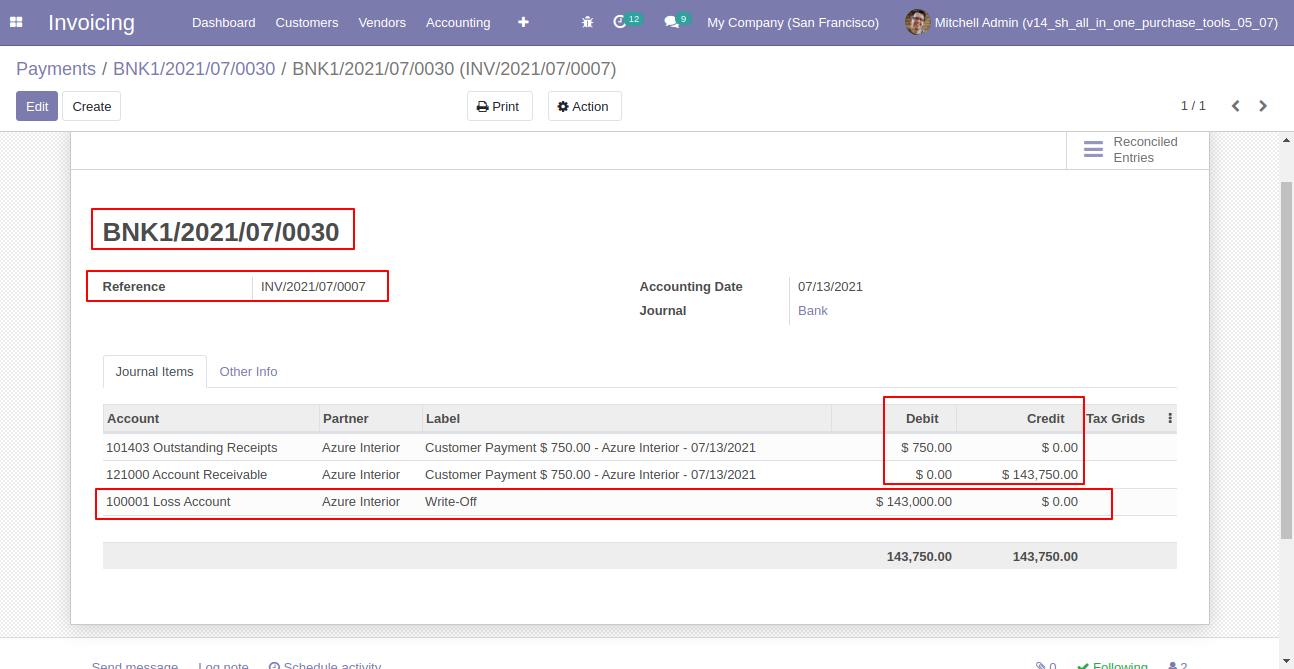Open the Action dropdown

[584, 106]
